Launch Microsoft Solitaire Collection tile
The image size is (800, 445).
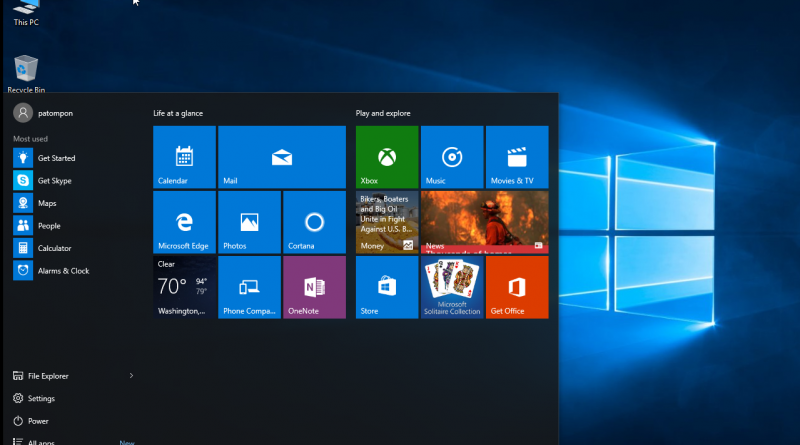tap(452, 287)
